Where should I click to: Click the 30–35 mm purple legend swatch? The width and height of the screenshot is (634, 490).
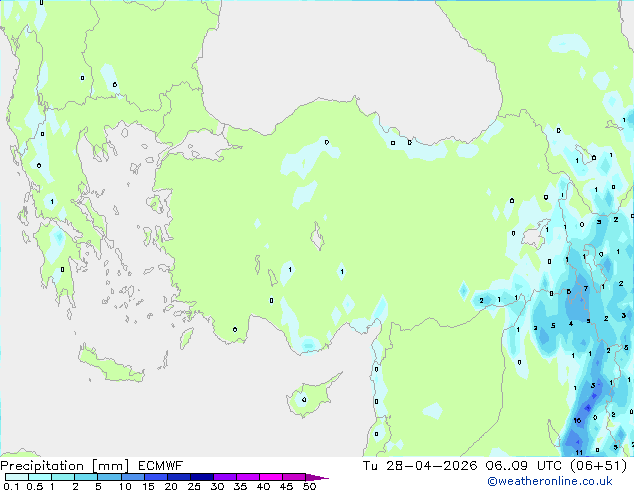click(225, 477)
